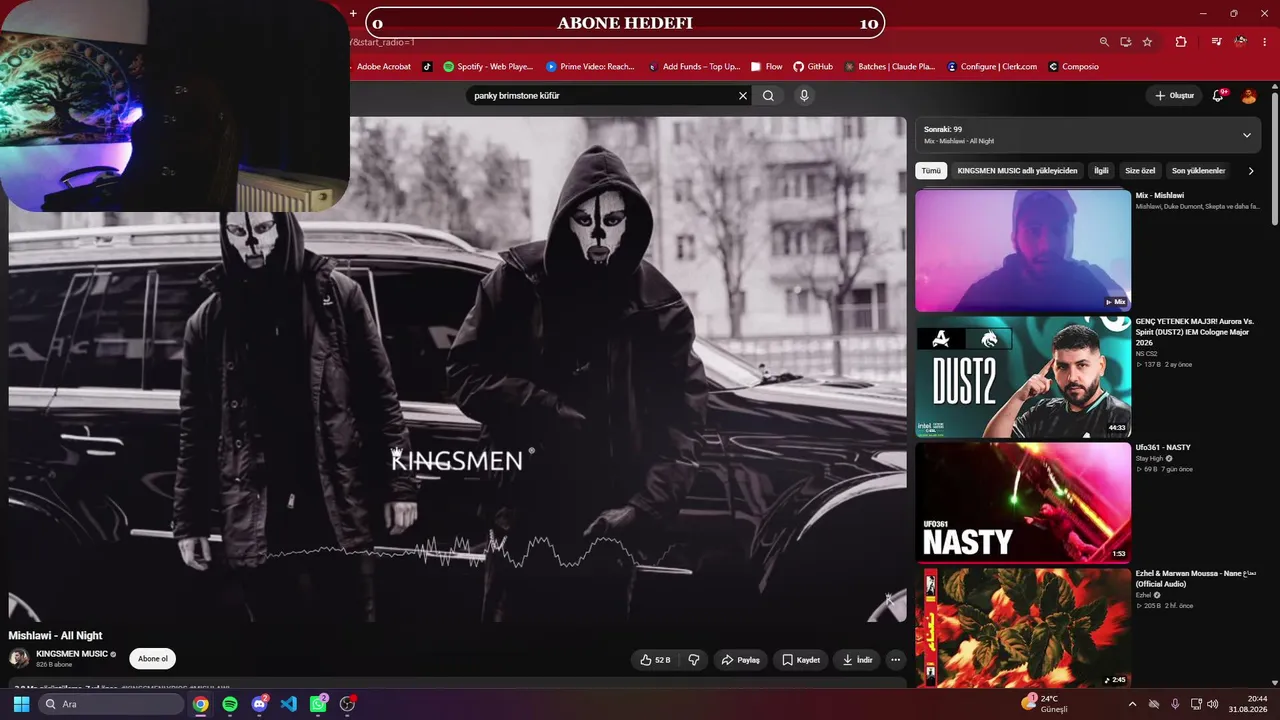Open the browser zoom magnifier icon
This screenshot has width=1280, height=720.
click(x=1104, y=42)
